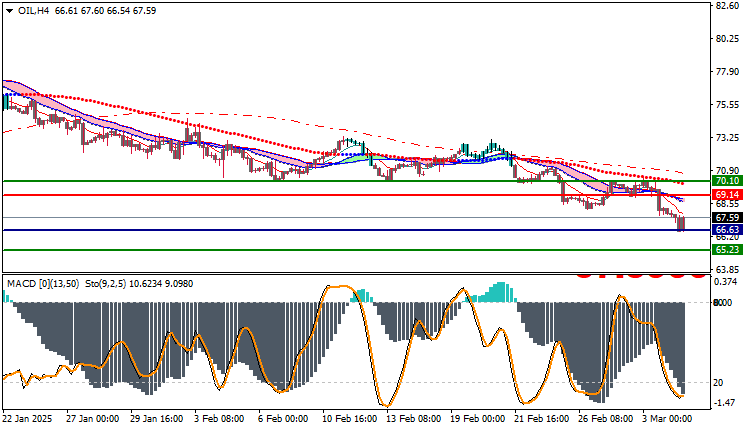Click the 80.25 price scale value
Viewport: 750px width, 430px height.
(x=728, y=39)
